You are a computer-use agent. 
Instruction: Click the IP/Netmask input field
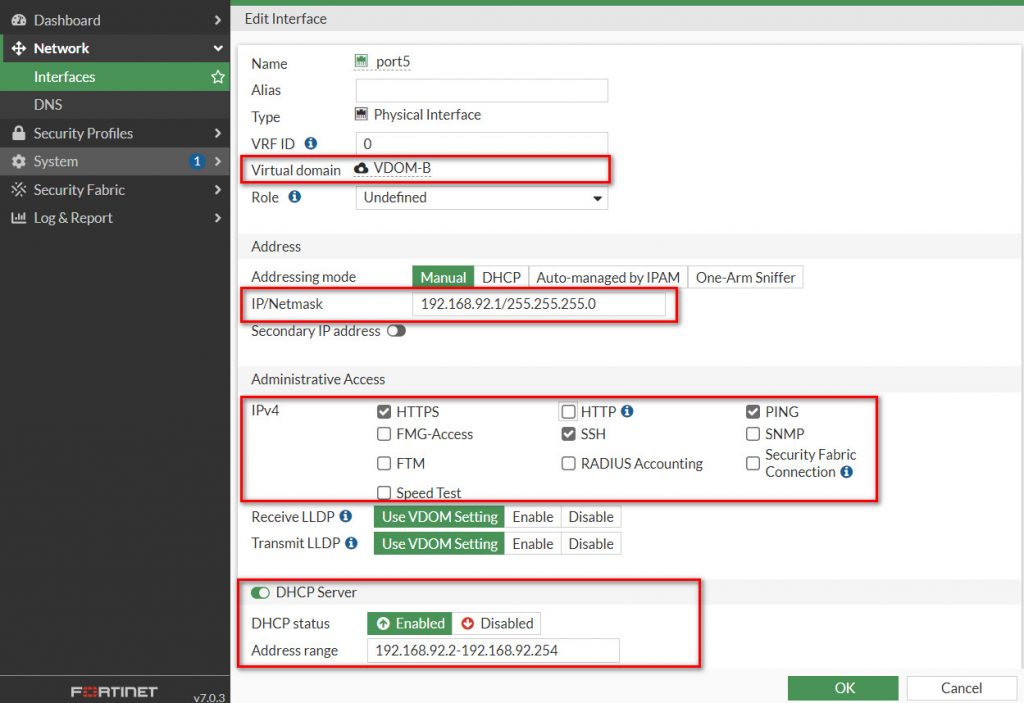point(540,303)
